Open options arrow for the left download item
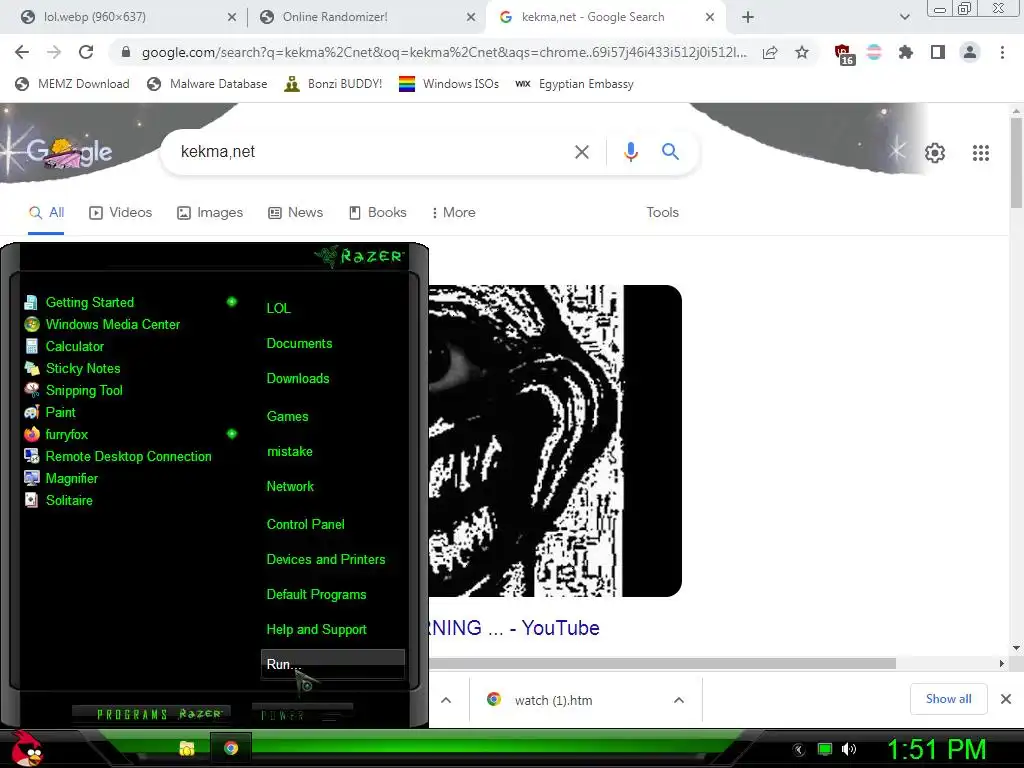The width and height of the screenshot is (1024, 768). (x=446, y=700)
